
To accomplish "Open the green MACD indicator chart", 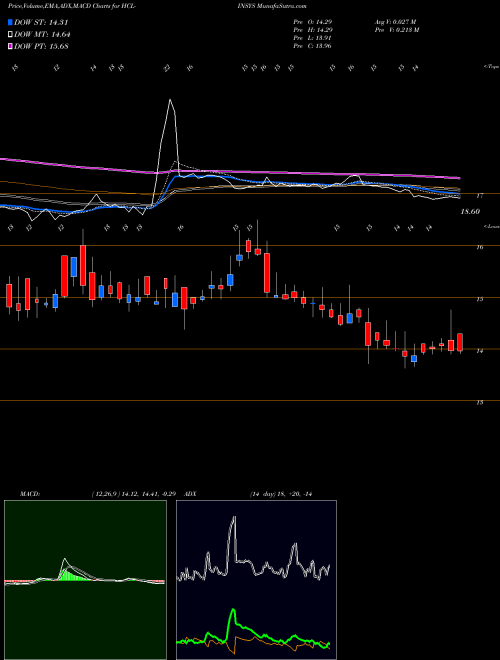I will coord(85,580).
